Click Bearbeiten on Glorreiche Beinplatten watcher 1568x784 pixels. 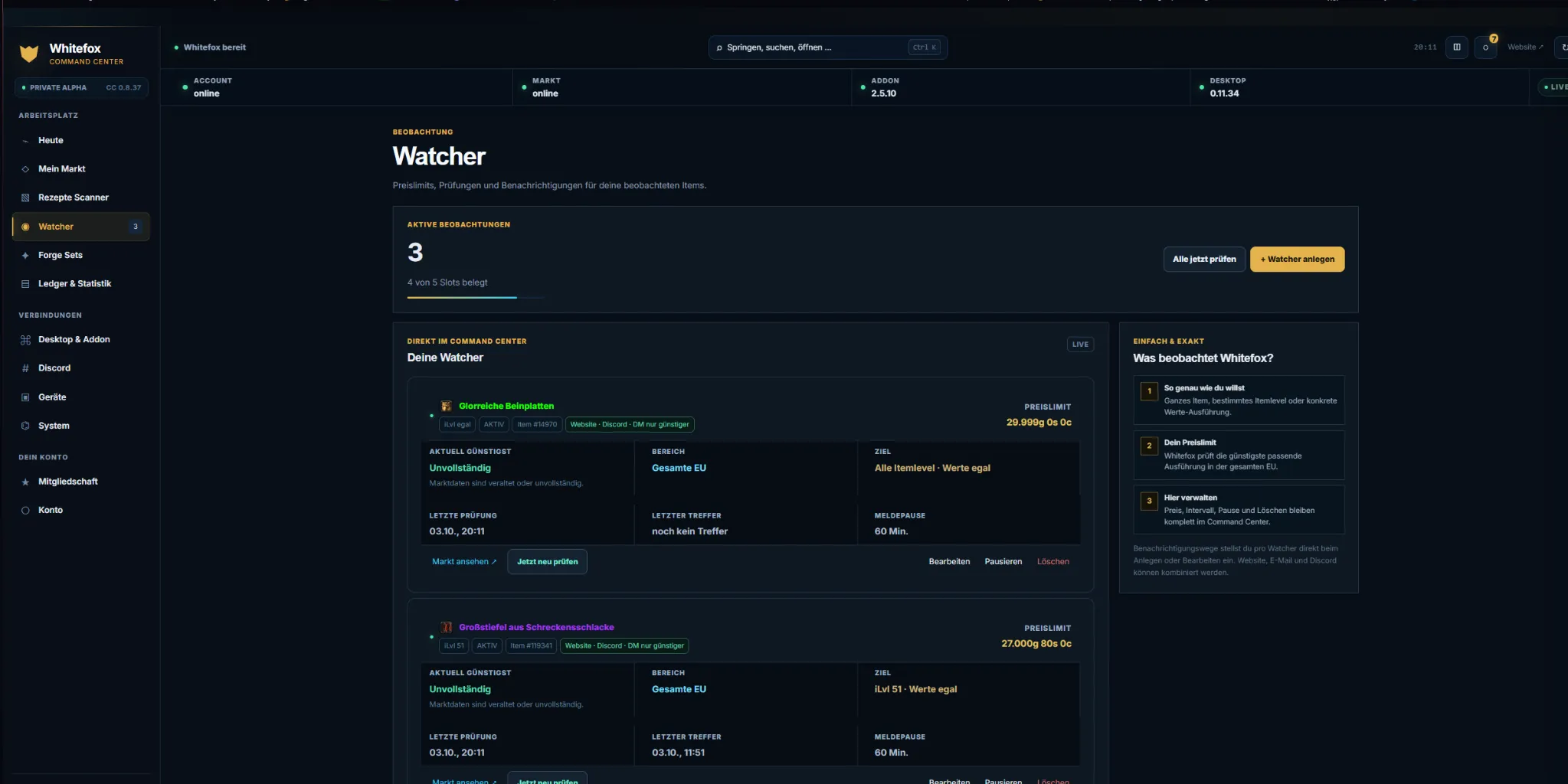[x=949, y=562]
